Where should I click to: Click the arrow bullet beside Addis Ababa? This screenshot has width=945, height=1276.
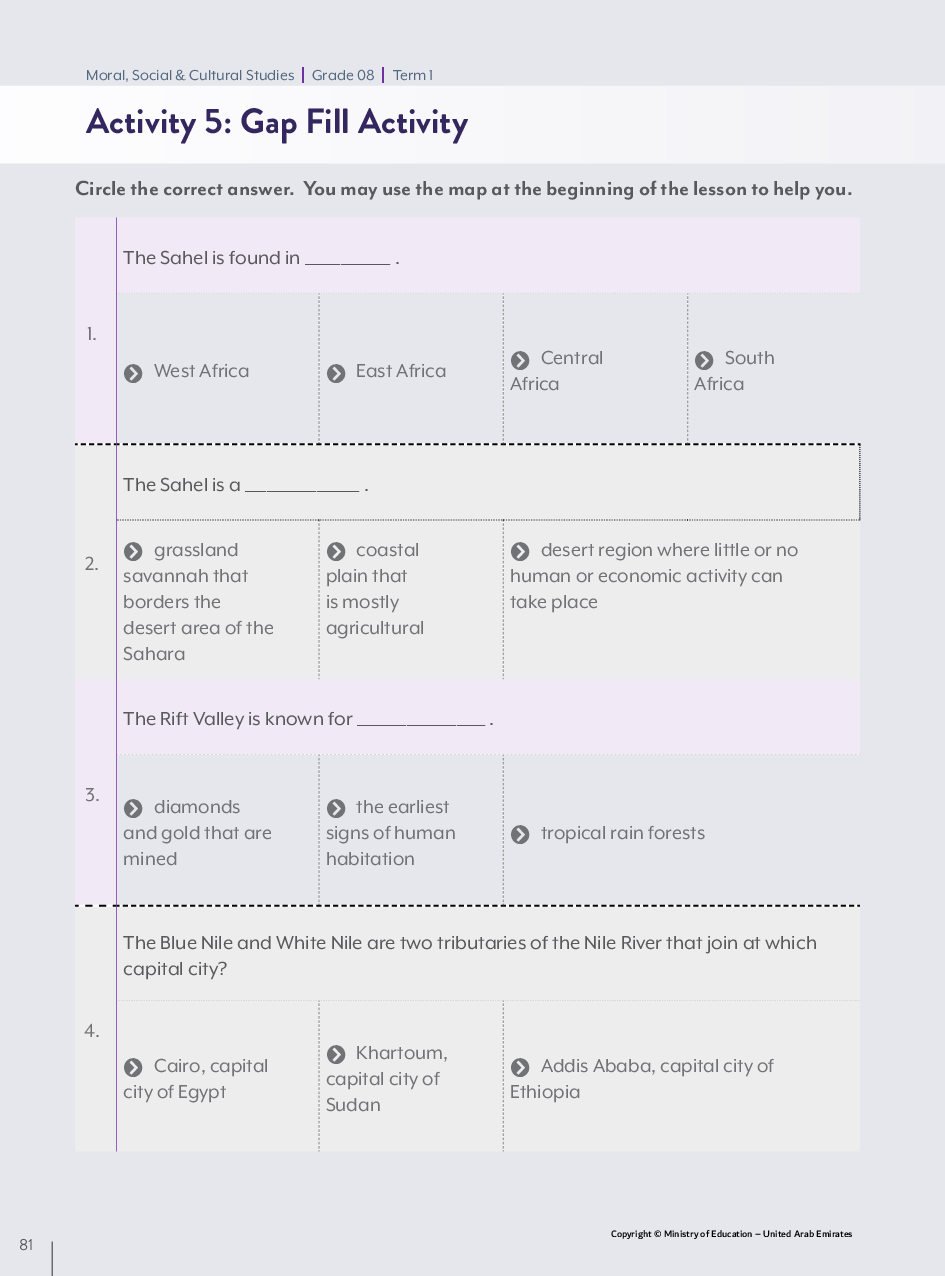(x=520, y=1068)
